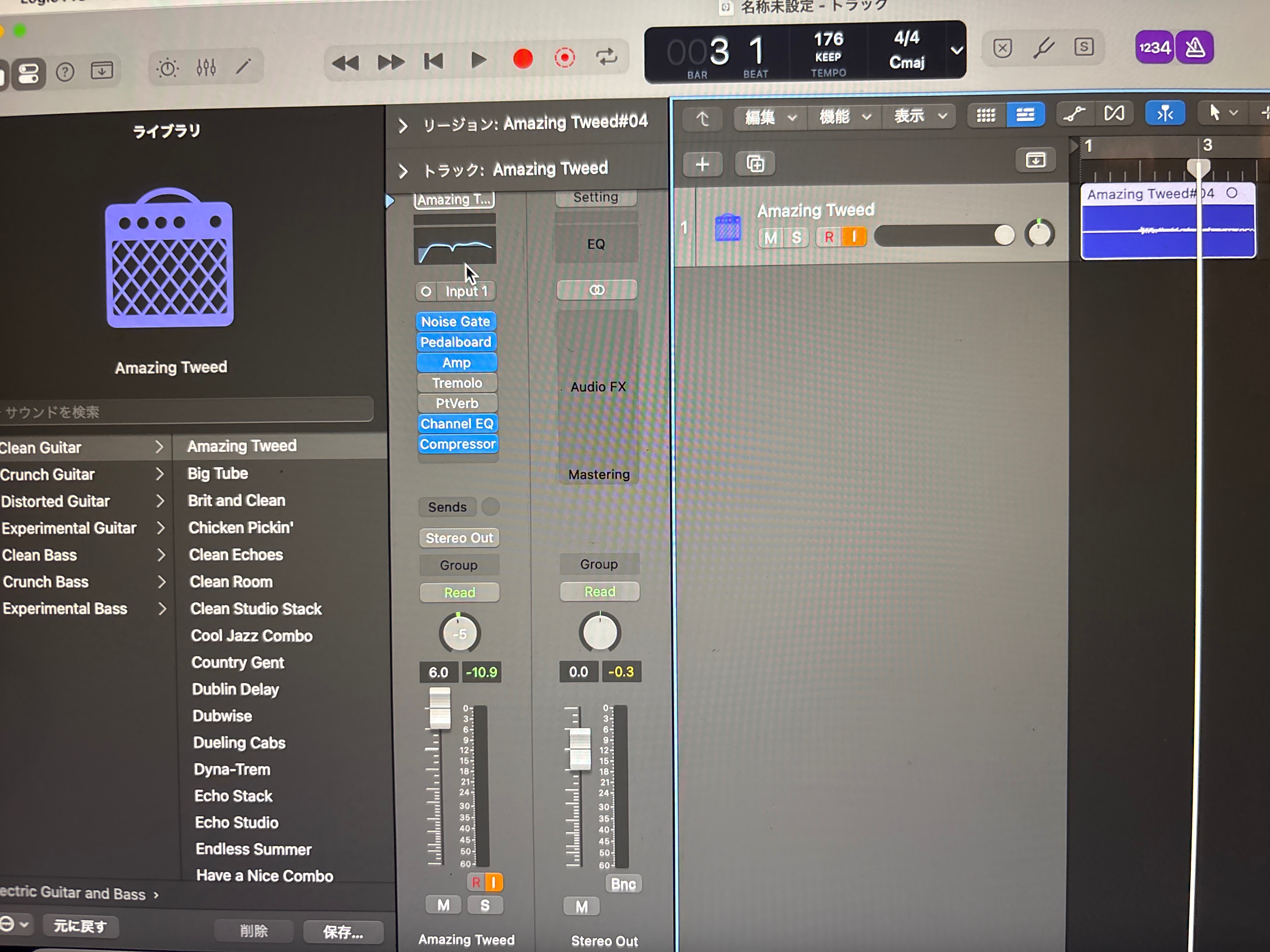
Task: Open Smart Controls with the dial icon
Action: [x=167, y=69]
